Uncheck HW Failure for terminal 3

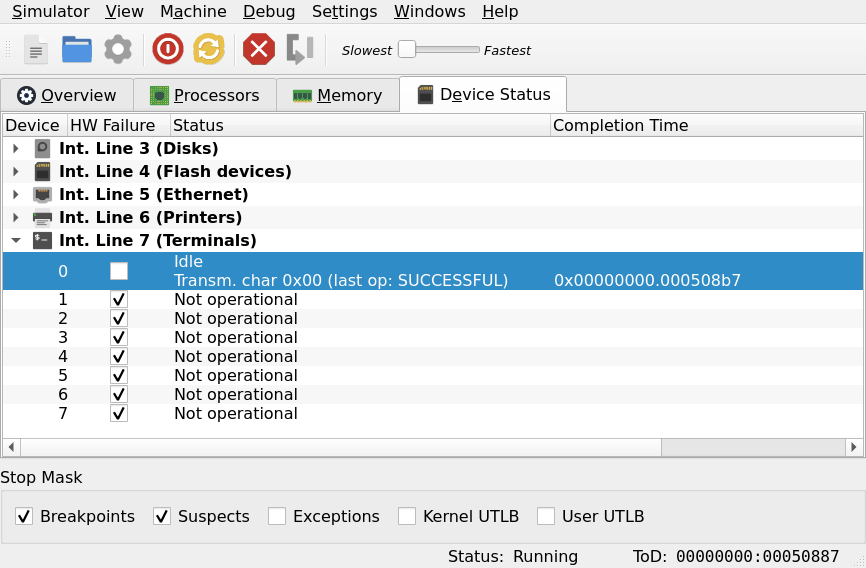tap(119, 337)
